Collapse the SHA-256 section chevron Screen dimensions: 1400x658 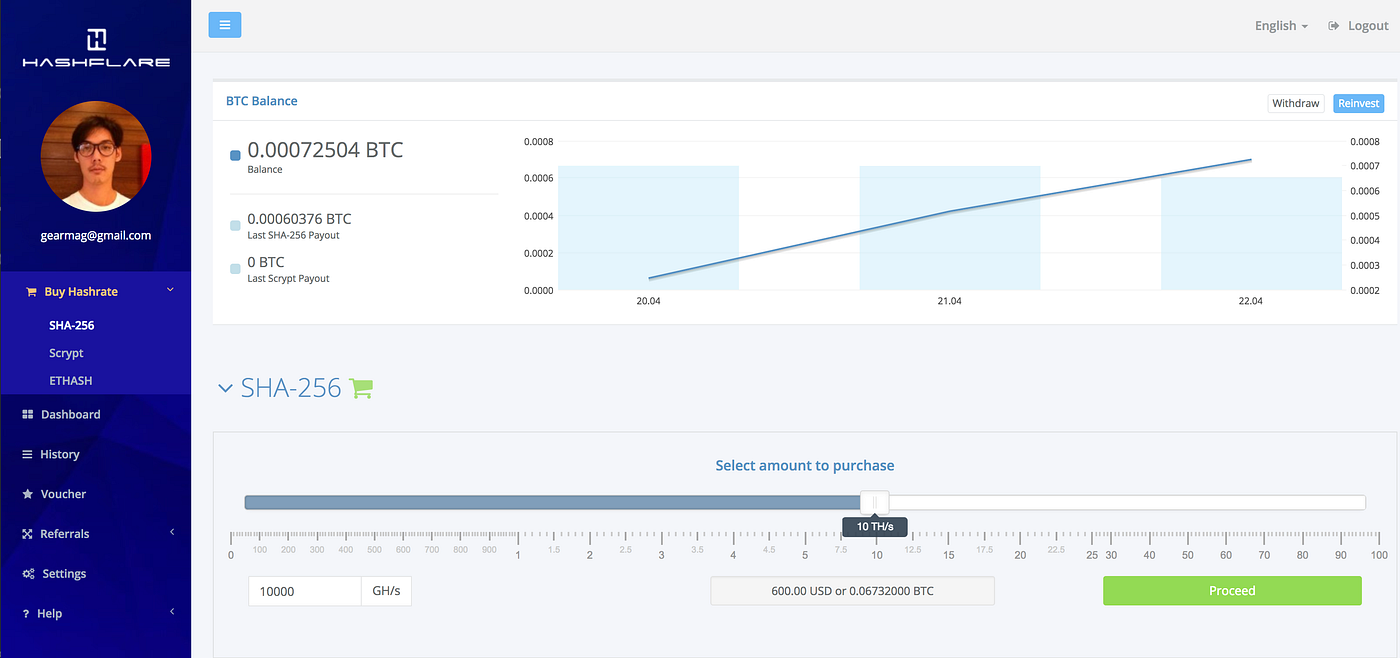pyautogui.click(x=225, y=388)
